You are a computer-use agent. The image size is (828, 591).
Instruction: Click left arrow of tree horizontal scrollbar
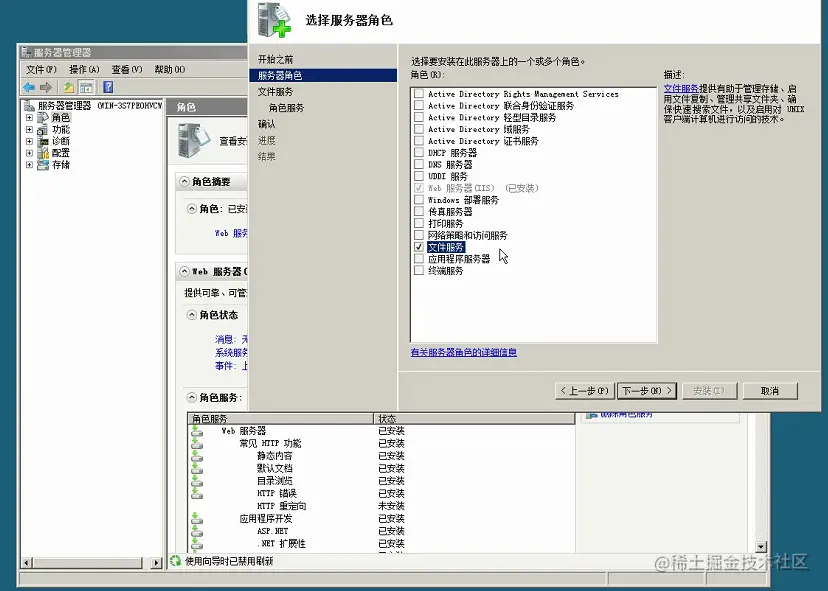pos(27,563)
